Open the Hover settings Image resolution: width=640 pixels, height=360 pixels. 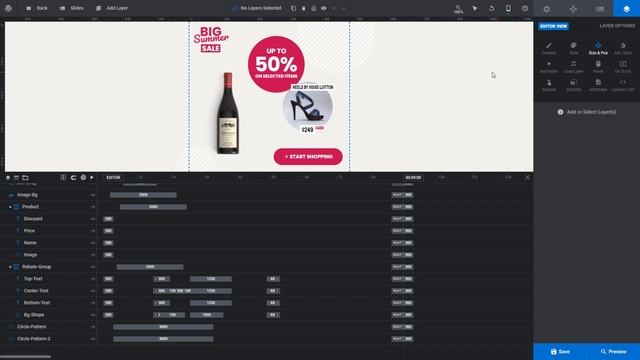point(598,67)
